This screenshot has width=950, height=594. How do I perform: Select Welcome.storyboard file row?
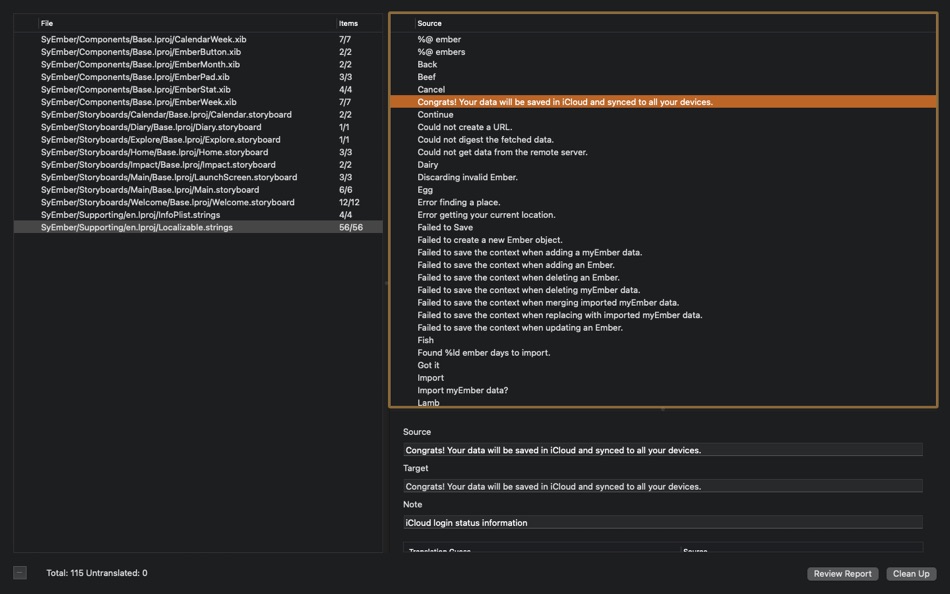[x=198, y=202]
